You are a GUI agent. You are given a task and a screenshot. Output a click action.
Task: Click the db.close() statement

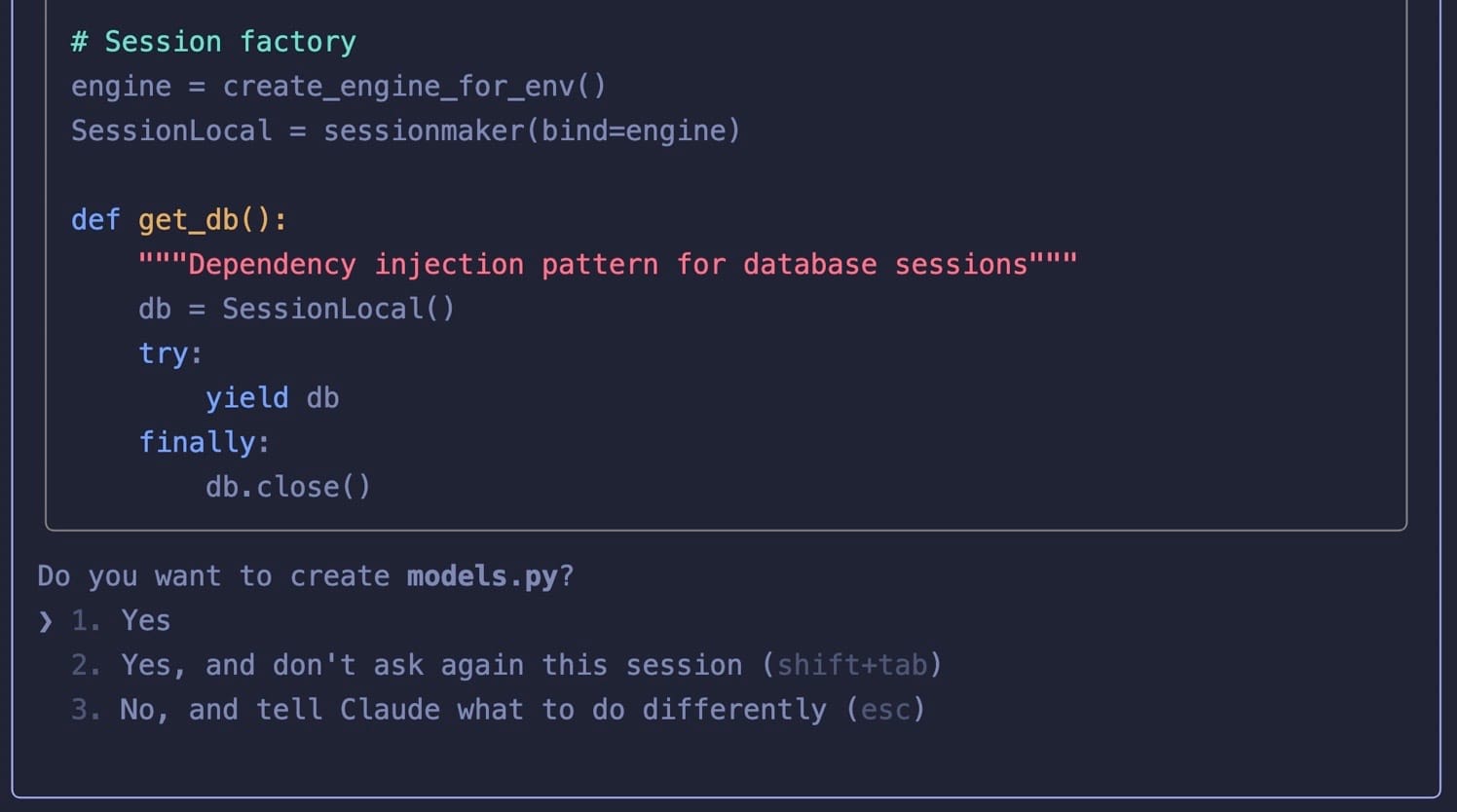287,487
